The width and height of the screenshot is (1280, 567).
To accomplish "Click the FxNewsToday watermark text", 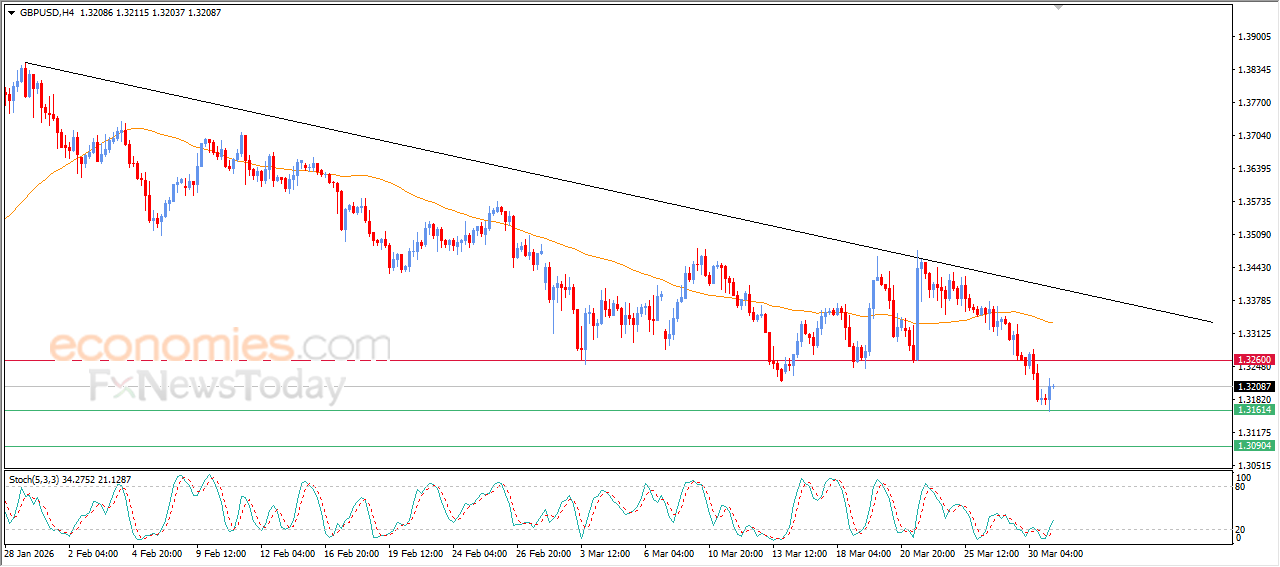I will tap(217, 385).
